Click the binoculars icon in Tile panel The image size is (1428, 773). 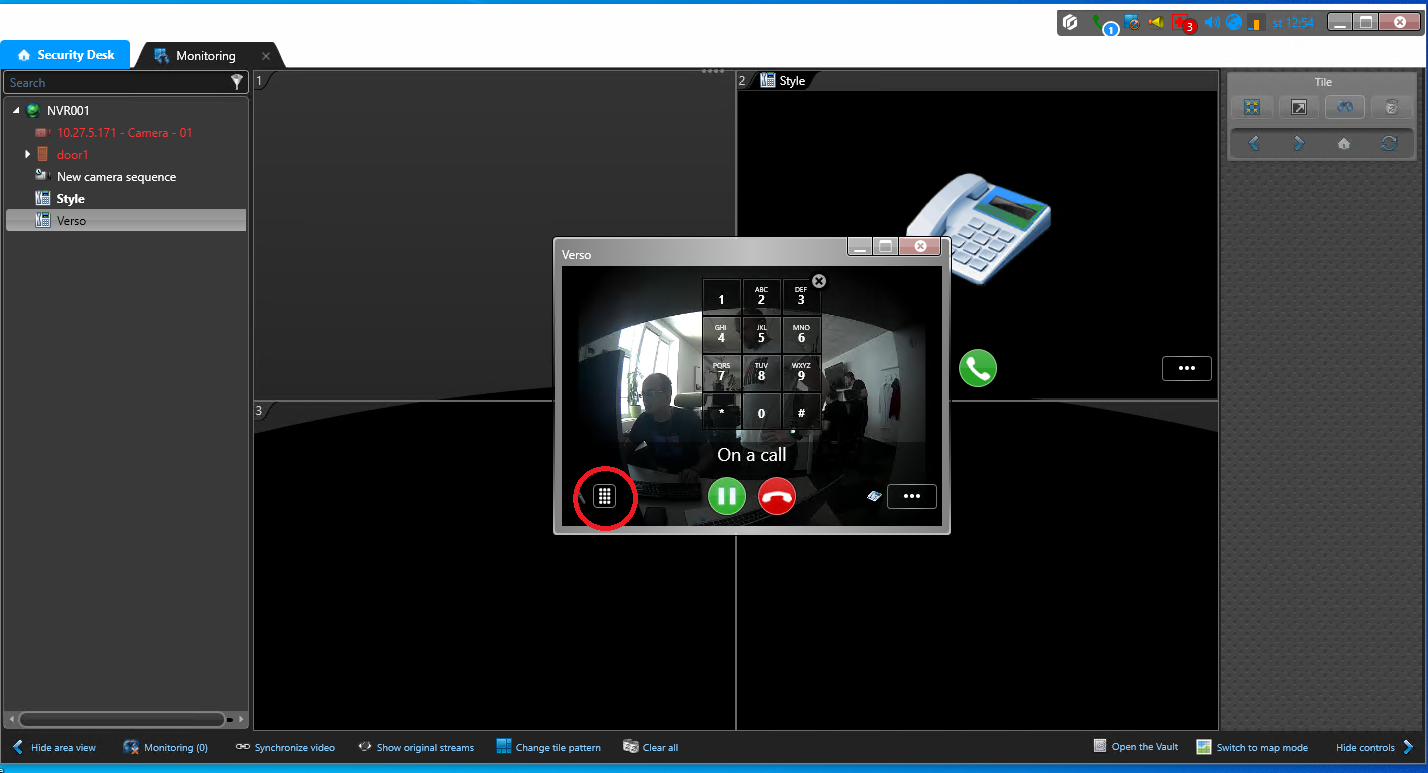click(x=1345, y=107)
